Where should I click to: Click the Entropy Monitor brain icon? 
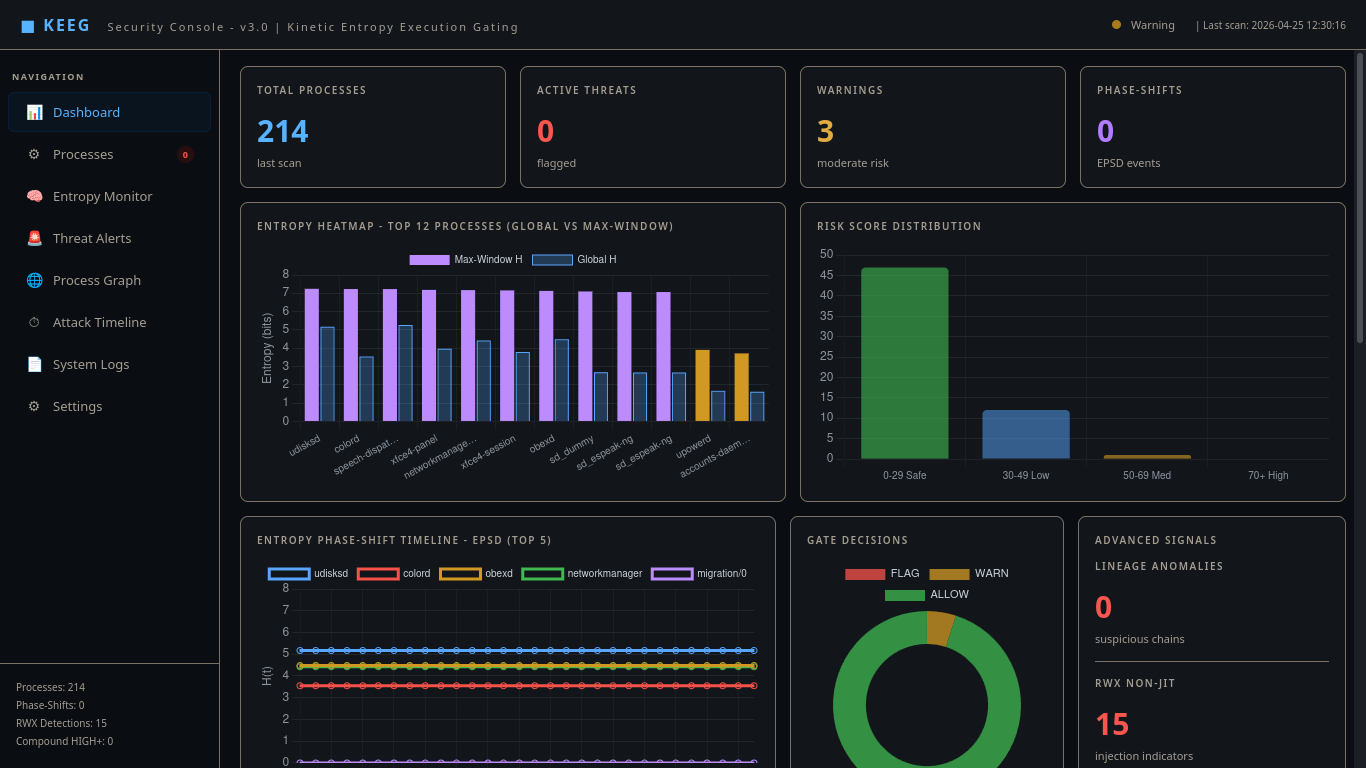click(34, 196)
